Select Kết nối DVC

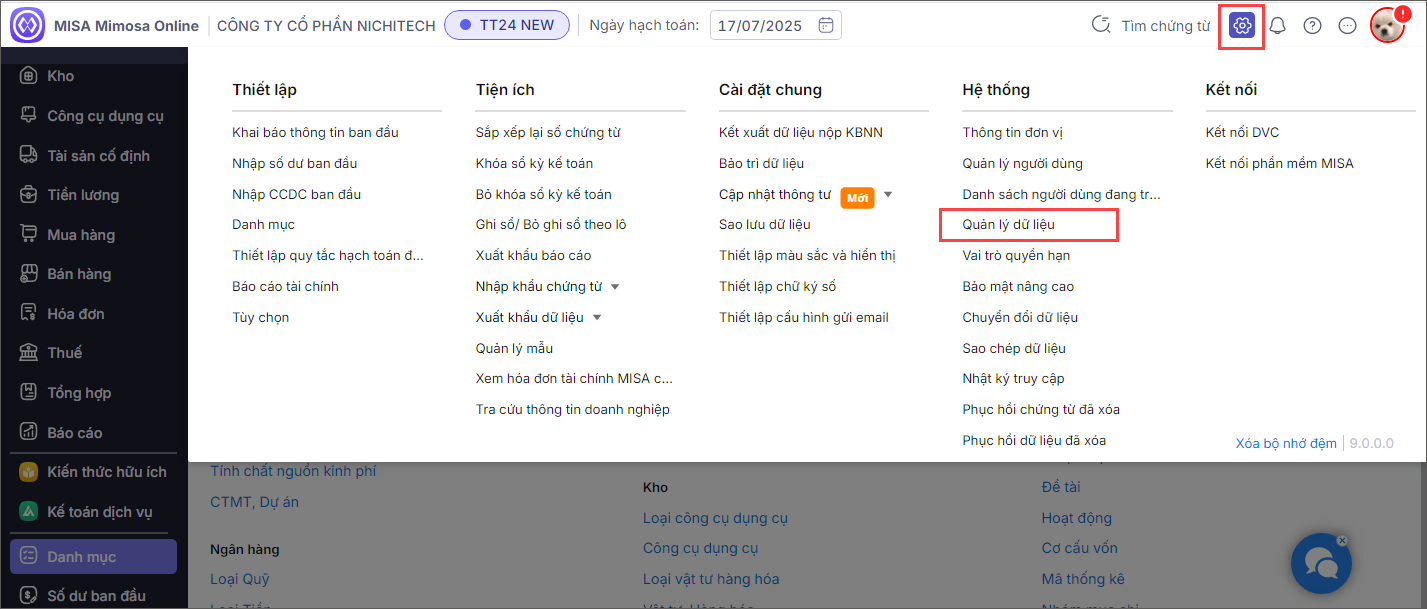(1243, 132)
